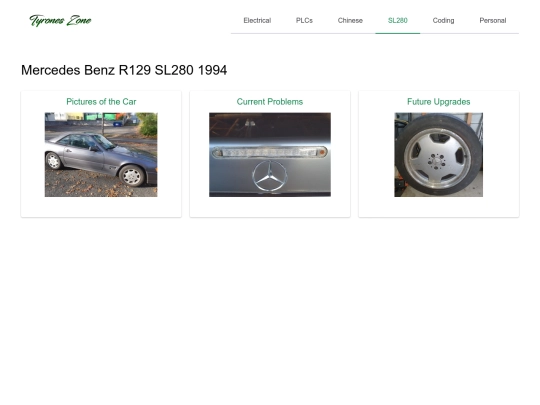Click empty space in Pictures of the Car card

(101, 207)
